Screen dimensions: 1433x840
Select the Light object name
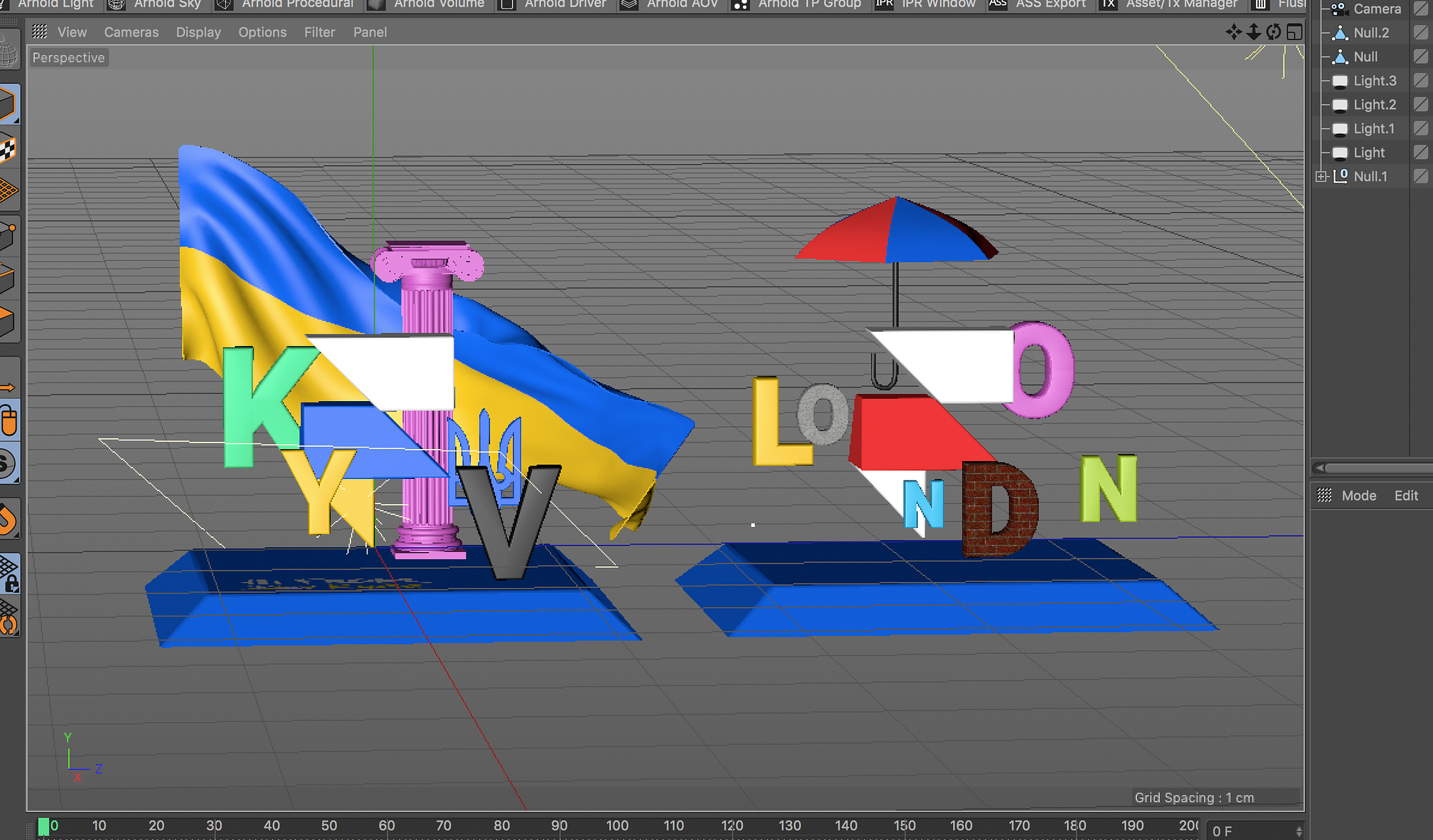[x=1369, y=153]
